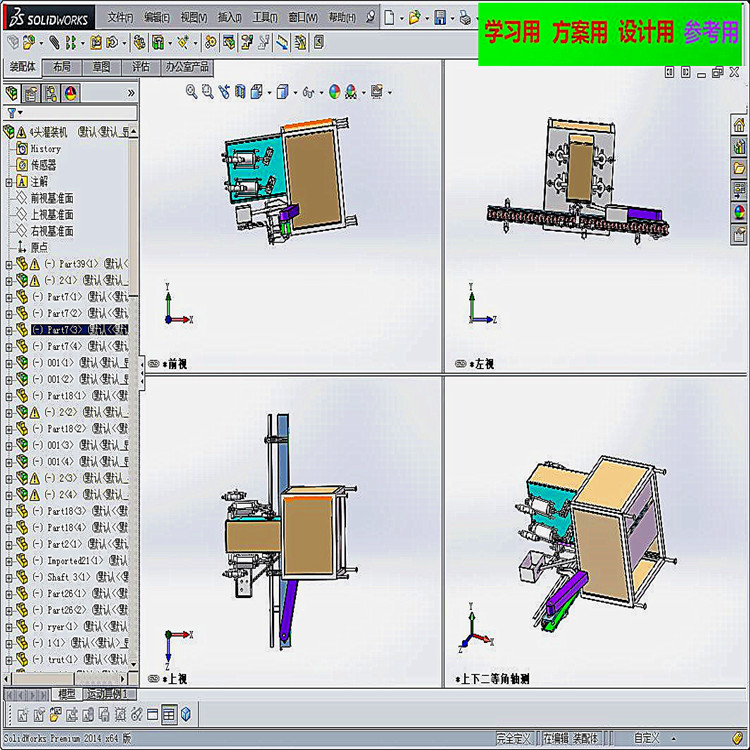Select the Previous View icon
Image resolution: width=750 pixels, height=750 pixels.
224,91
